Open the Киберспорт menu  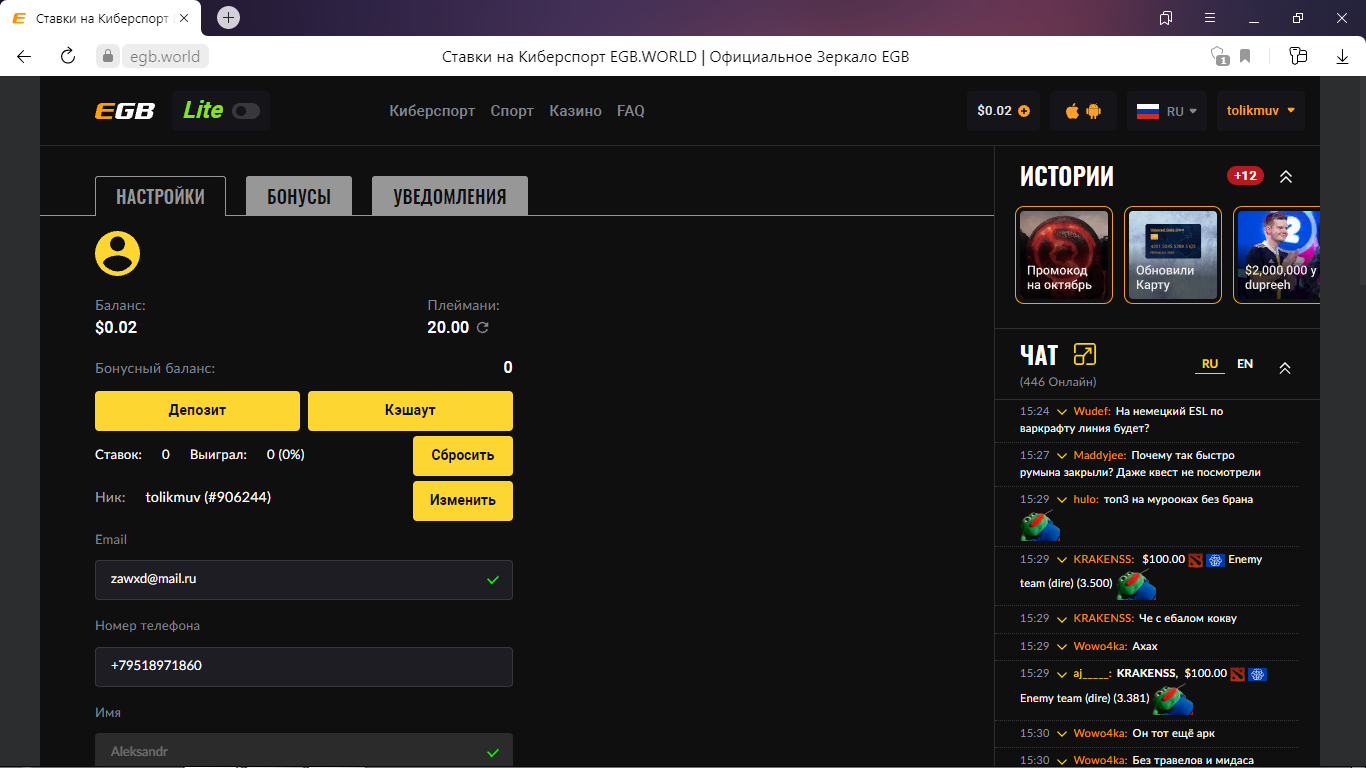coord(432,111)
